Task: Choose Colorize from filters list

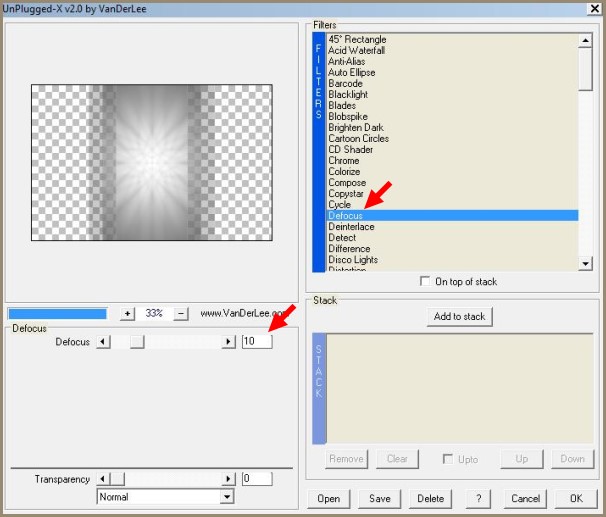Action: 345,172
